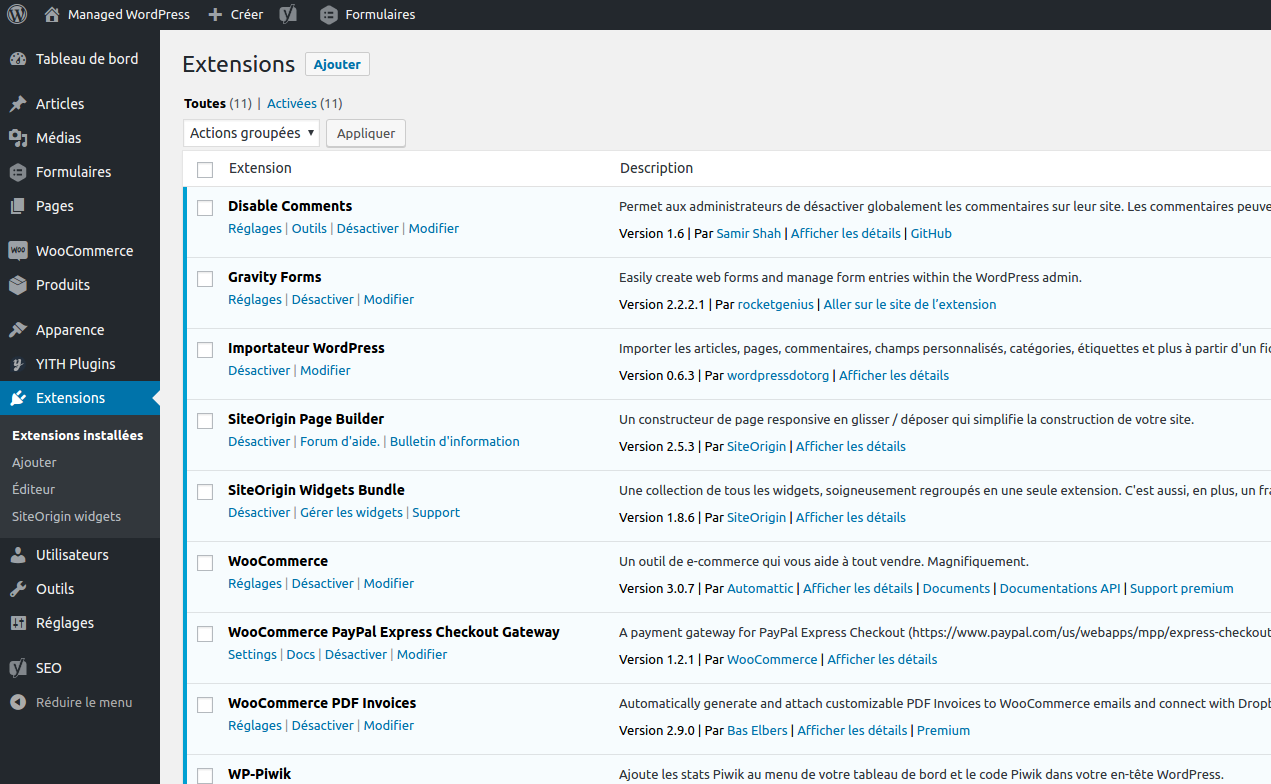Tick the SiteOrigin Page Builder checkbox

(205, 421)
